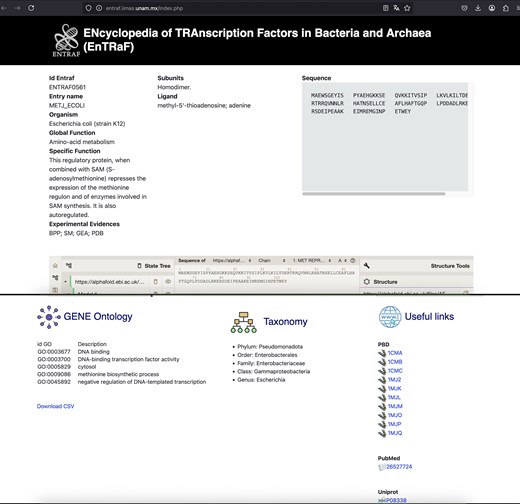Screen dimensions: 520x504
Task: Click 'Genus: Escherichia' taxonomy entry
Action: pos(261,380)
